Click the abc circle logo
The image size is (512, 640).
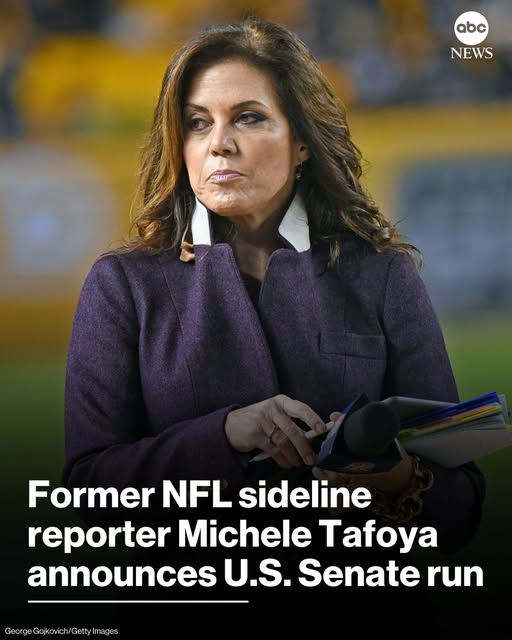(x=471, y=28)
